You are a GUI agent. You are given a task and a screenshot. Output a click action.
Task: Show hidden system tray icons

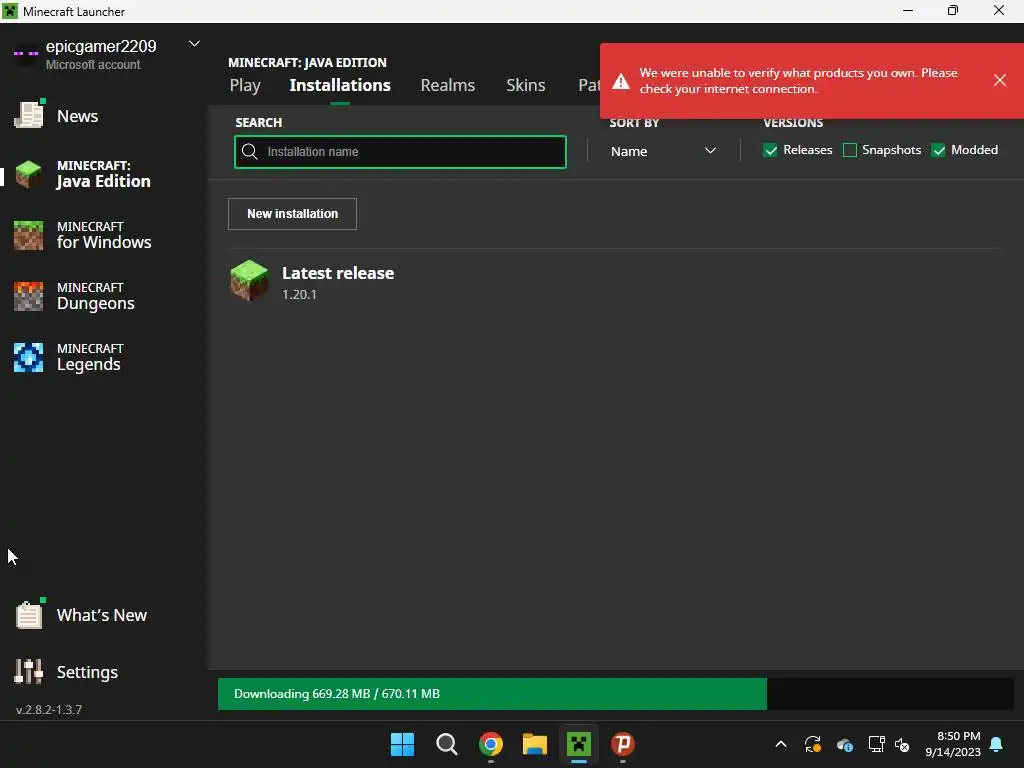point(780,744)
